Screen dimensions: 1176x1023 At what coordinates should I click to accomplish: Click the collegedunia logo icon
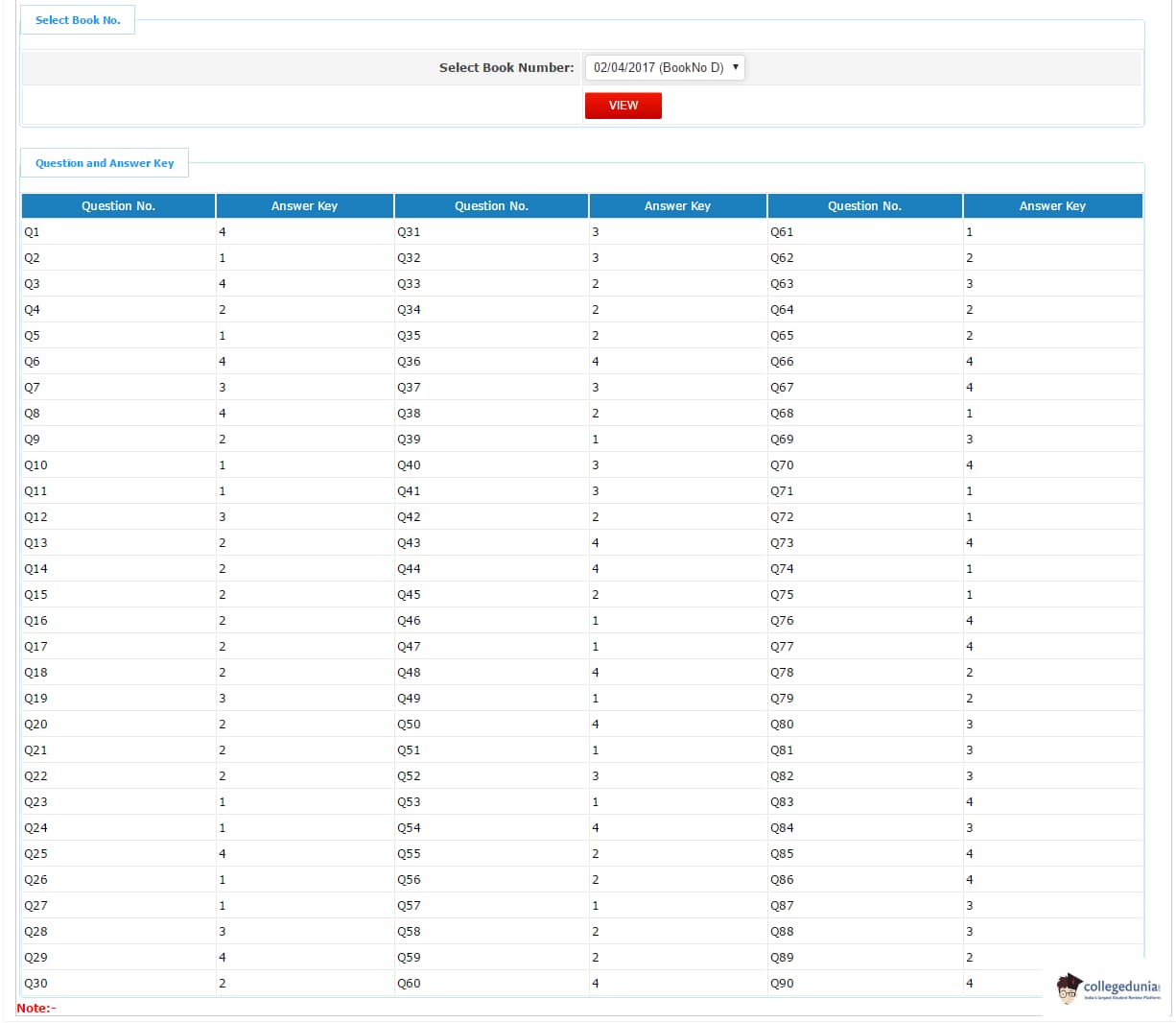(1069, 987)
